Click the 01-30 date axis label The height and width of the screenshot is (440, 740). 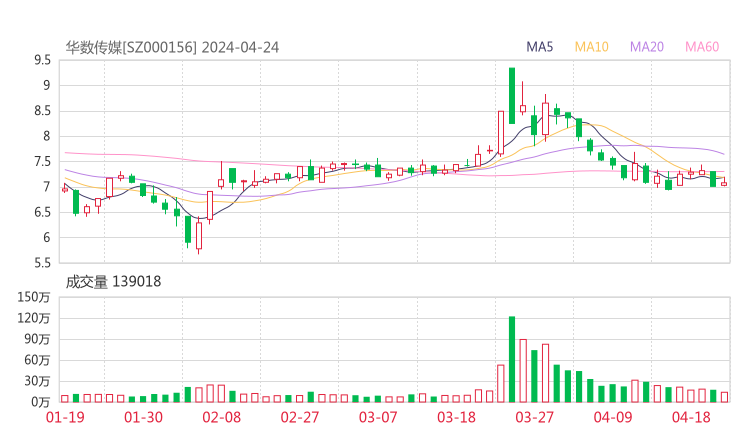[x=143, y=417]
